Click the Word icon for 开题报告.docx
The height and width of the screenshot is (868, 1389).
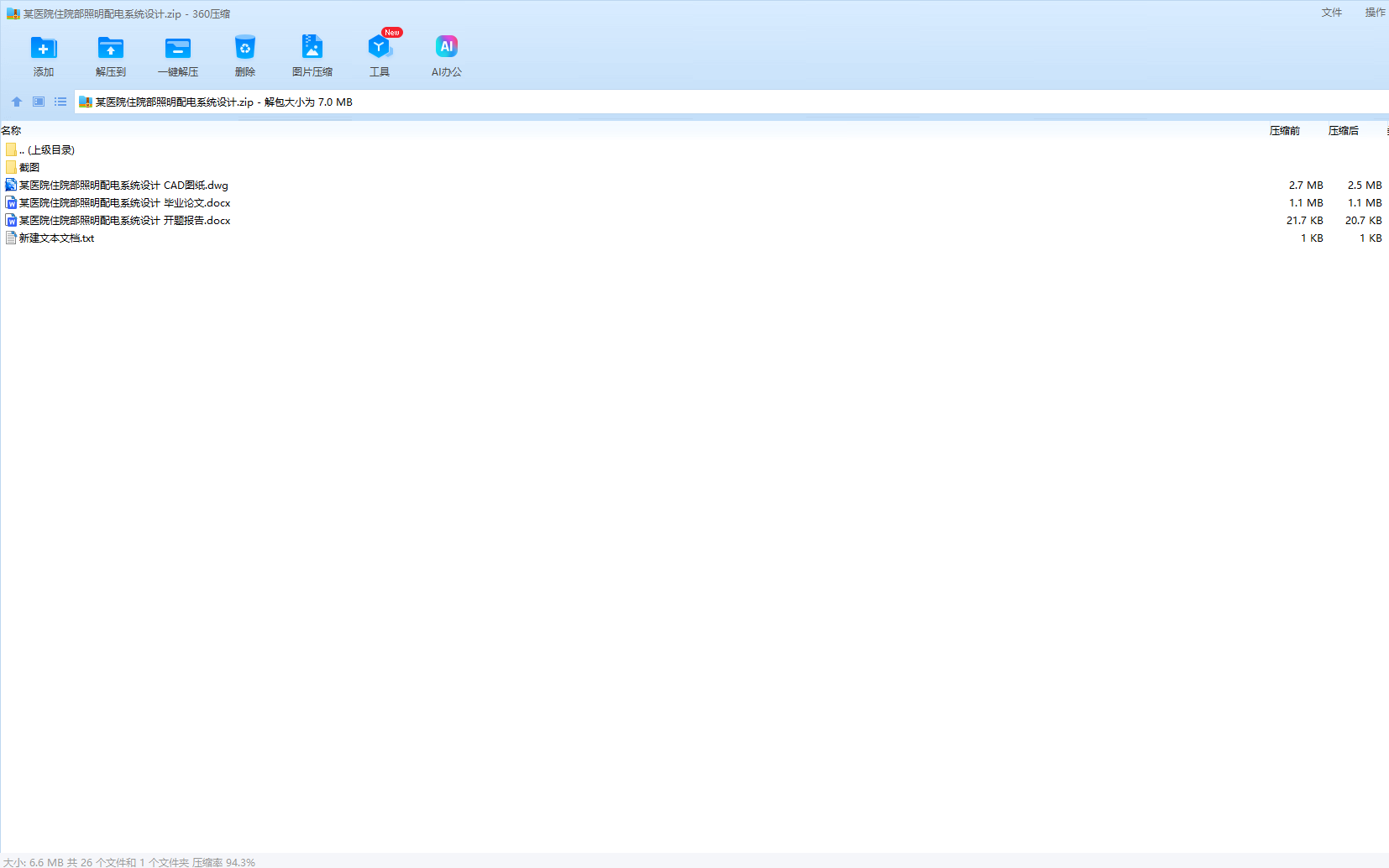click(11, 220)
